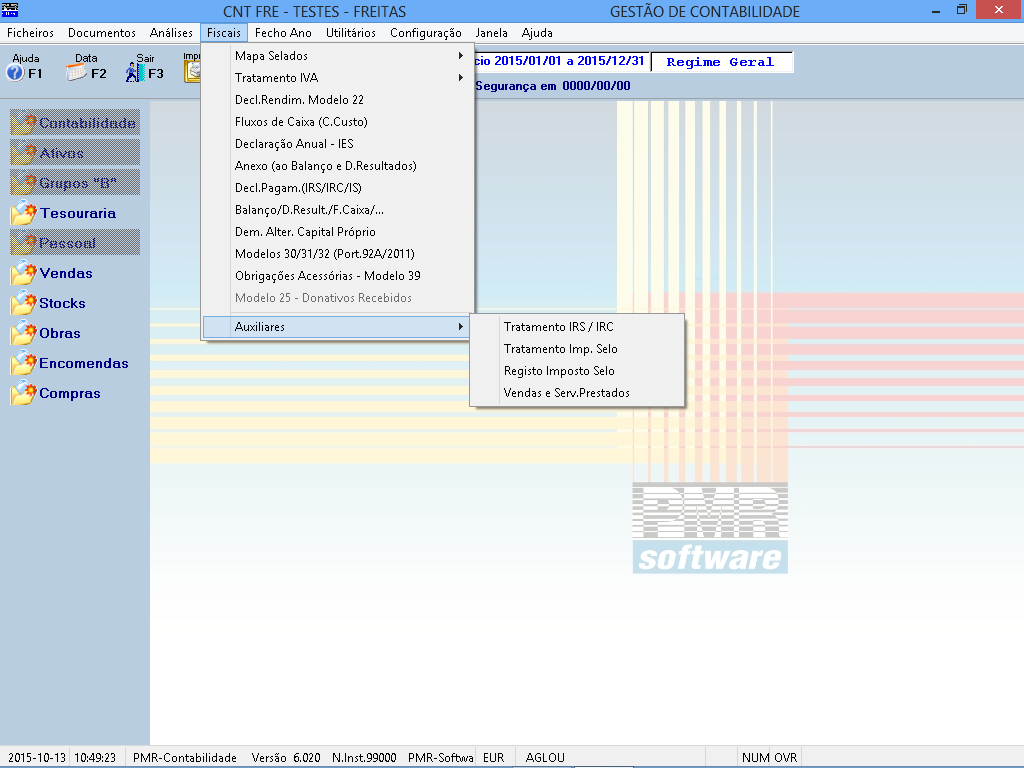Open the Utilitários menu

(x=351, y=33)
